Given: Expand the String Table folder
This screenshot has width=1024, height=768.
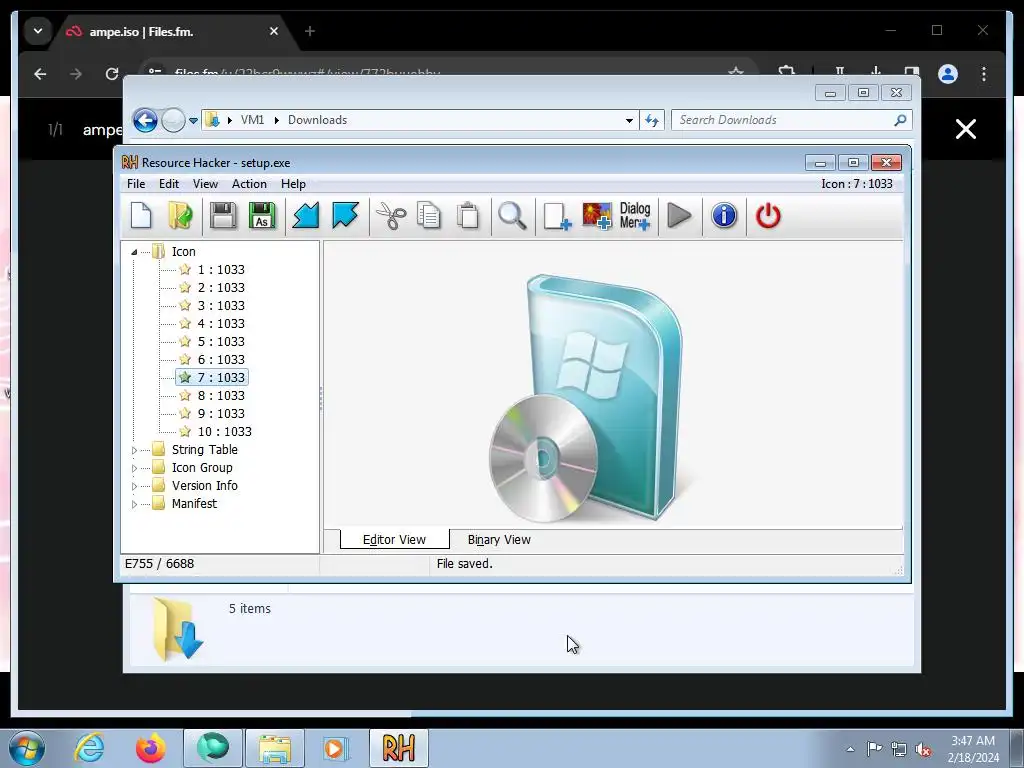Looking at the screenshot, I should 134,451.
